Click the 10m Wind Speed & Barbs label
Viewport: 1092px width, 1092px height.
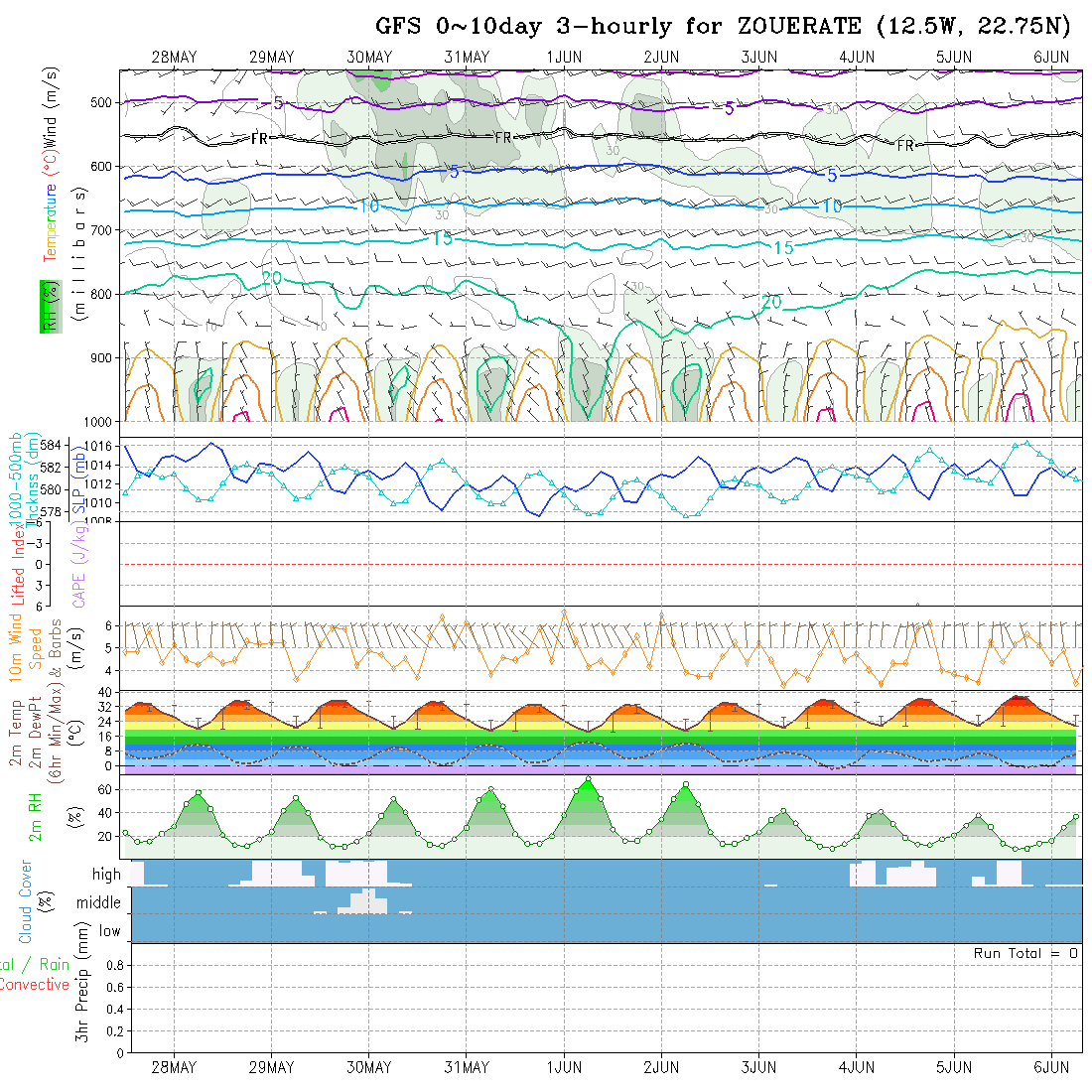click(35, 647)
